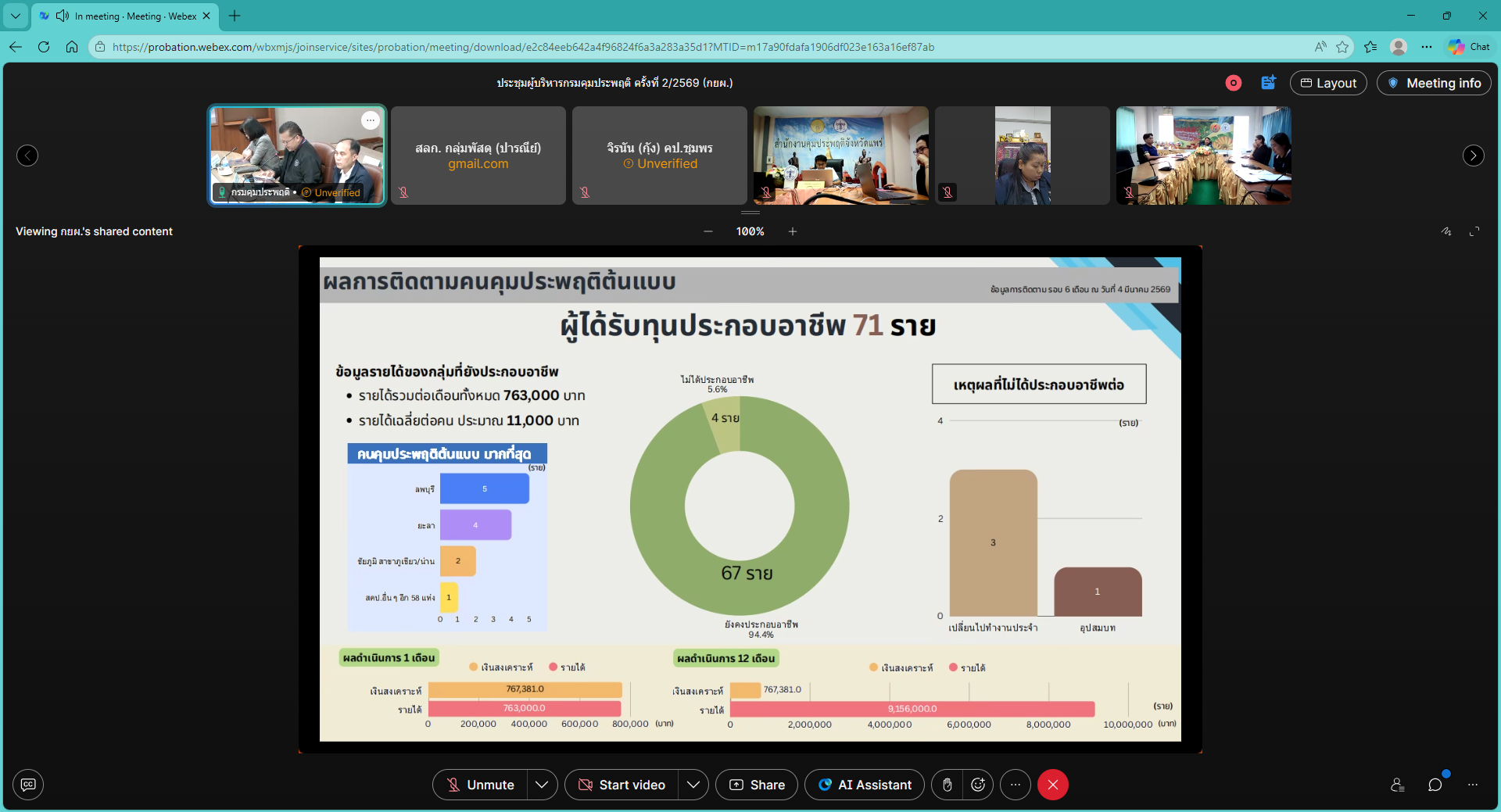Zoom in shared content with plus
The image size is (1501, 812).
(x=793, y=231)
